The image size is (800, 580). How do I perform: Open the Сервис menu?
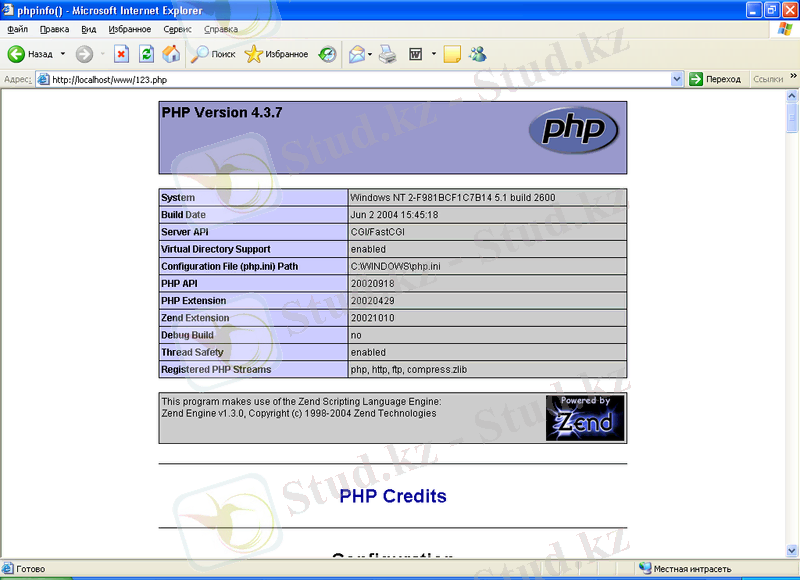(177, 30)
